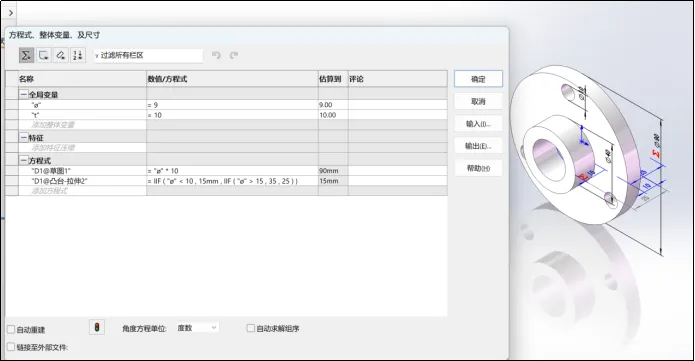Click the 确定 button
This screenshot has width=695, height=361.
pos(478,79)
